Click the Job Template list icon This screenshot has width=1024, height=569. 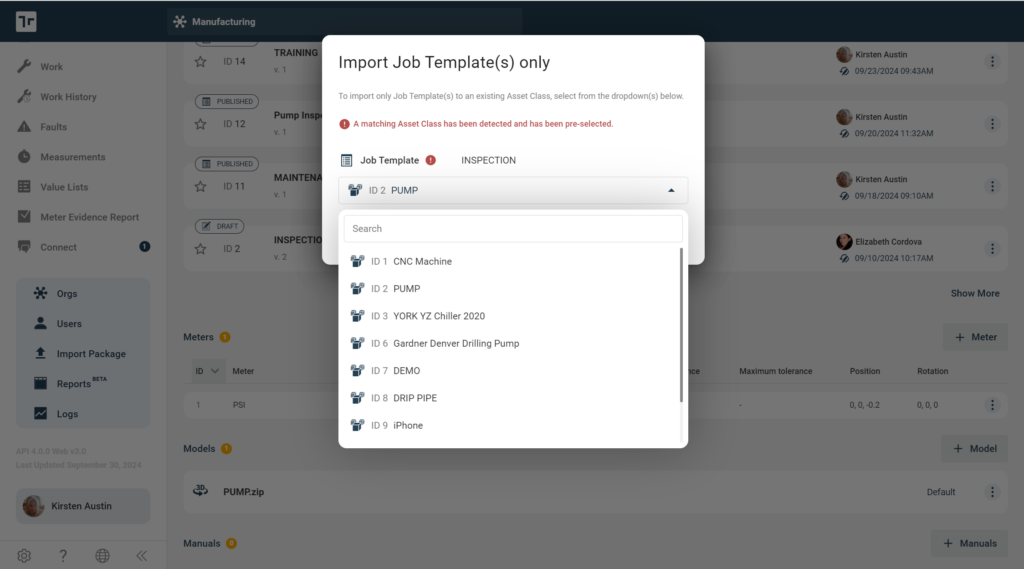point(347,160)
